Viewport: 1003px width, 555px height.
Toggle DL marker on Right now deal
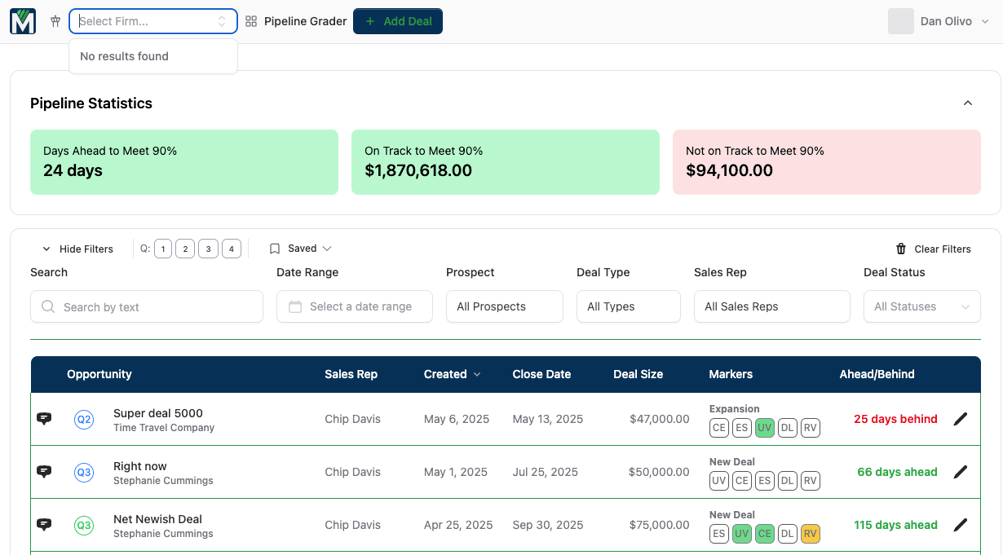click(x=787, y=481)
